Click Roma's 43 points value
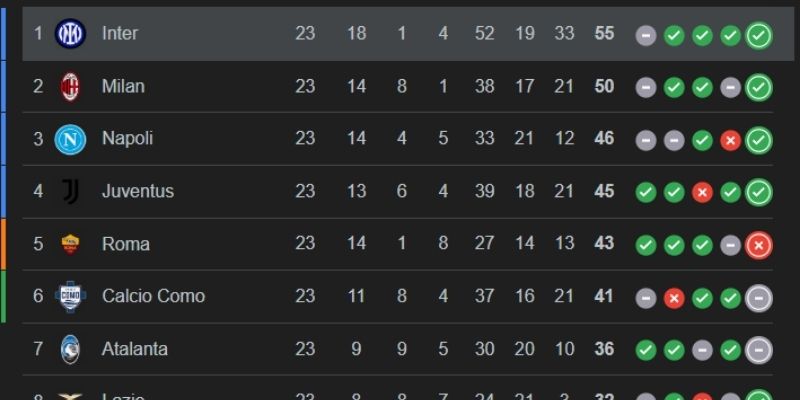The image size is (800, 400). pyautogui.click(x=604, y=244)
